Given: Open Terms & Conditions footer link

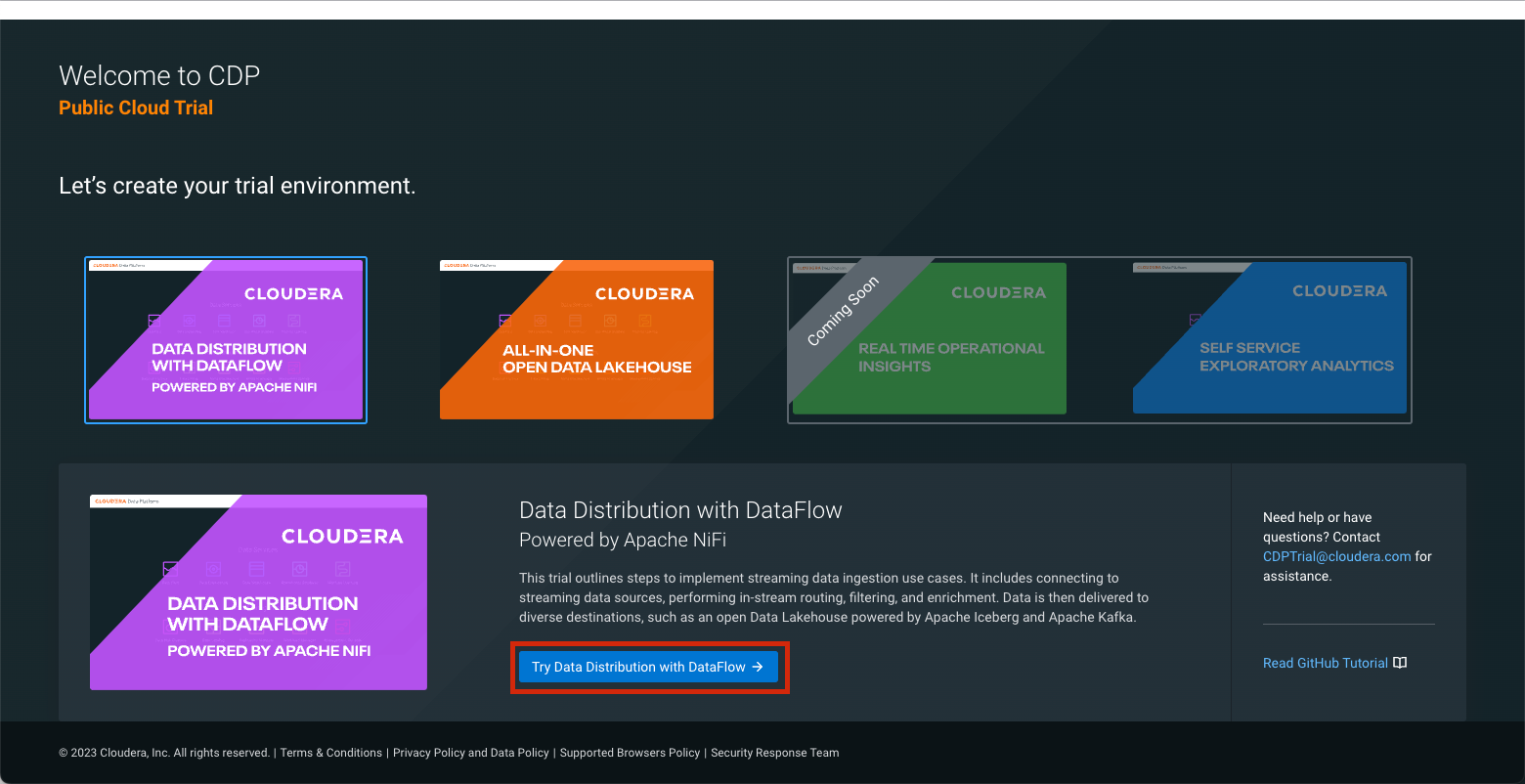Looking at the screenshot, I should (331, 753).
